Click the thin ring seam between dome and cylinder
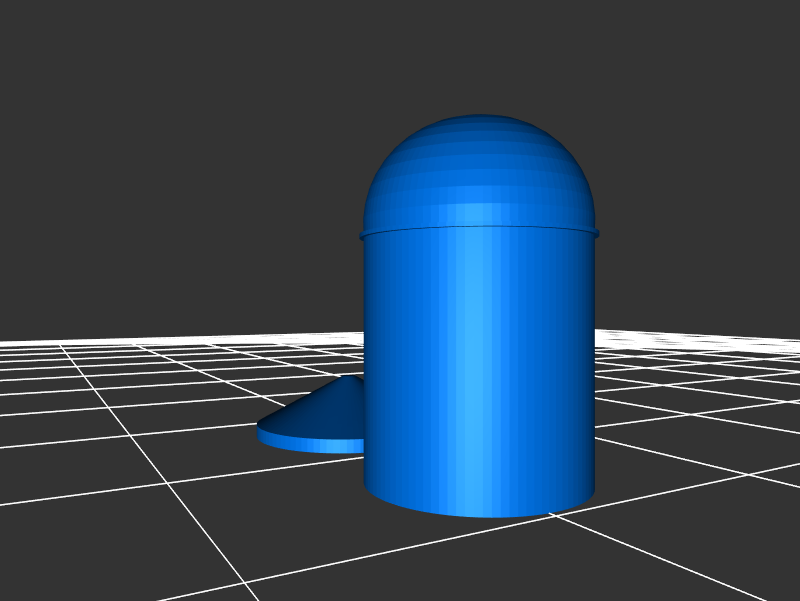The width and height of the screenshot is (800, 601). coord(480,229)
